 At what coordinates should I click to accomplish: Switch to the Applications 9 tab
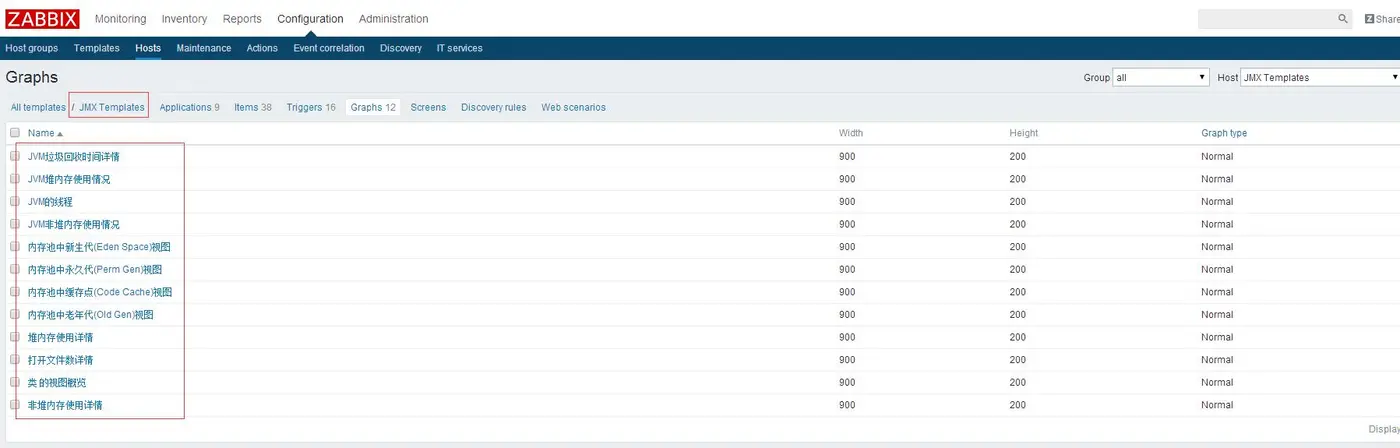pyautogui.click(x=189, y=107)
